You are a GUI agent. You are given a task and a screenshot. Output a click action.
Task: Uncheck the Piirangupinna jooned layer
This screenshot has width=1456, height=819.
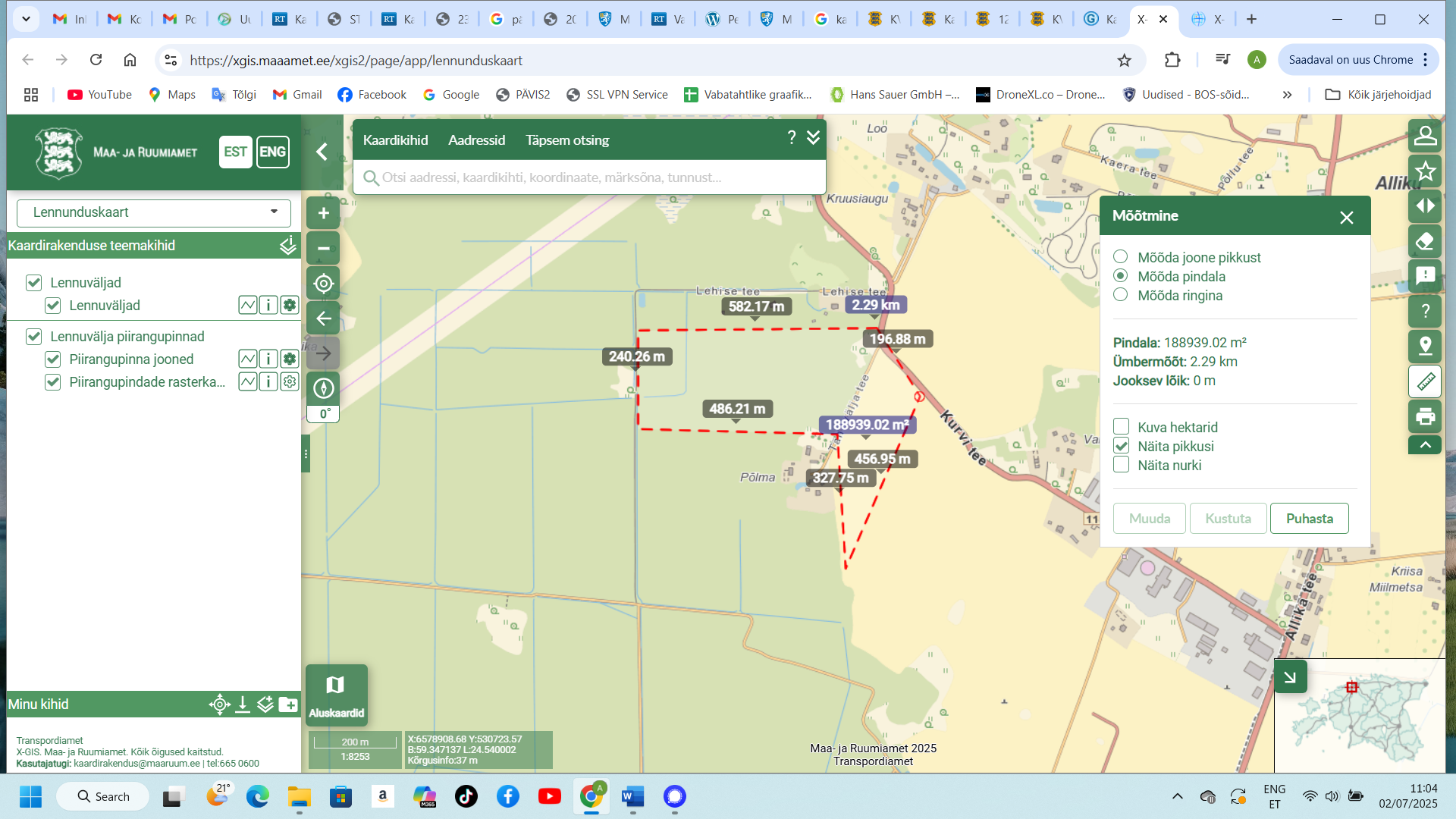point(52,359)
